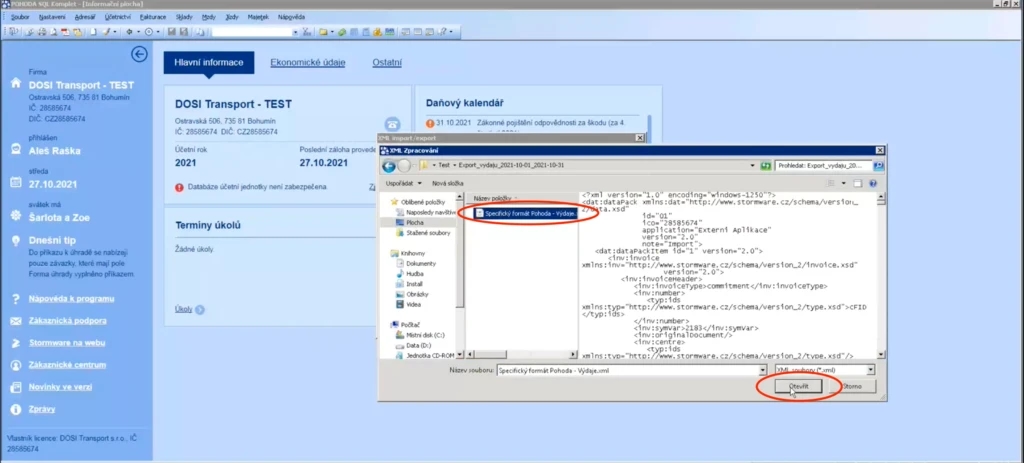The image size is (1024, 463).
Task: Click the lightbulb icon beside Dnešní tip
Action: 16,240
